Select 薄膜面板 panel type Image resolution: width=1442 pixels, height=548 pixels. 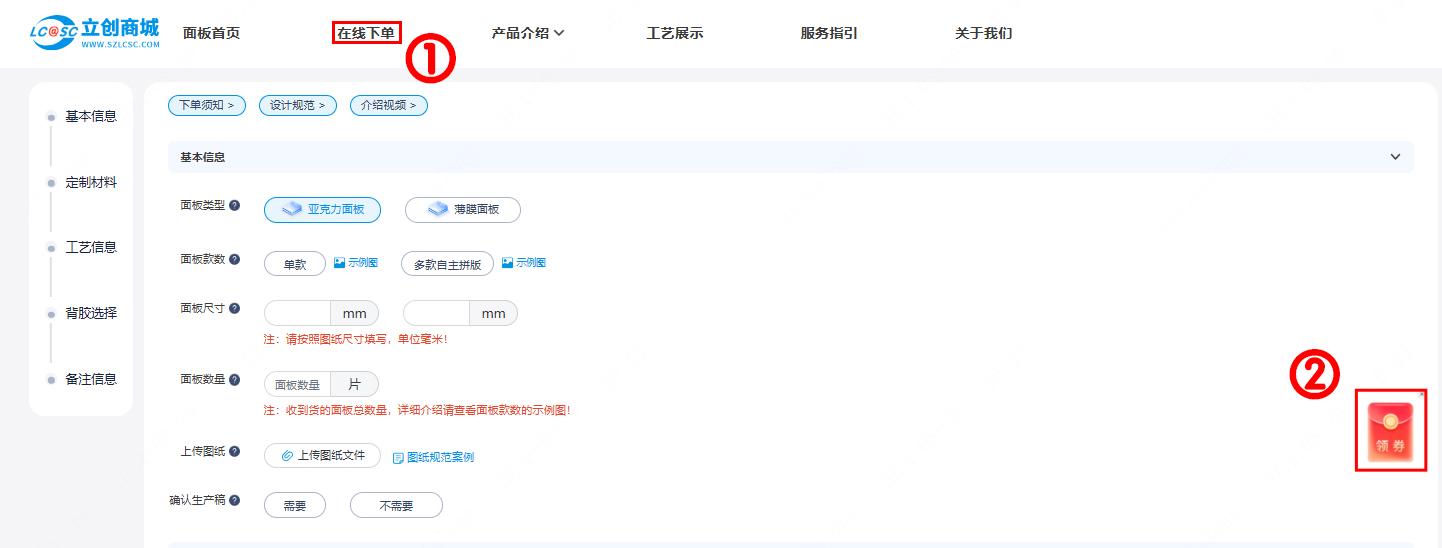[x=462, y=210]
